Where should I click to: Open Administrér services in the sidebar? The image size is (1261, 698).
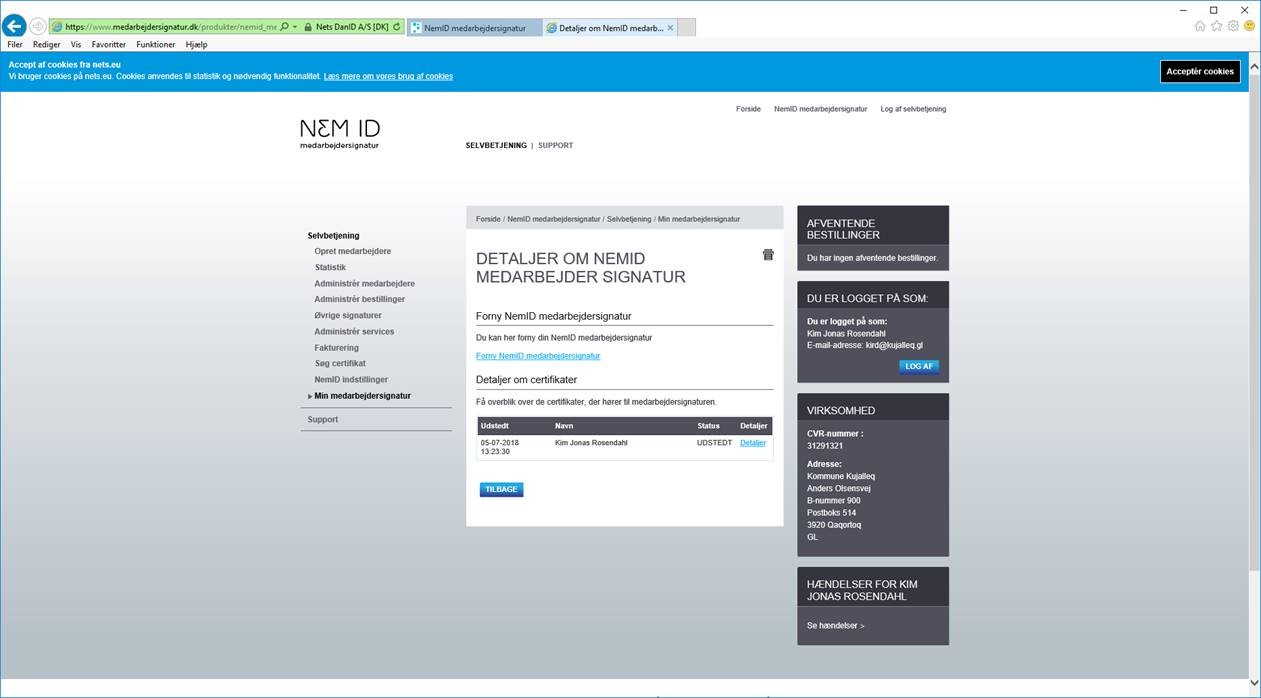[x=354, y=332]
